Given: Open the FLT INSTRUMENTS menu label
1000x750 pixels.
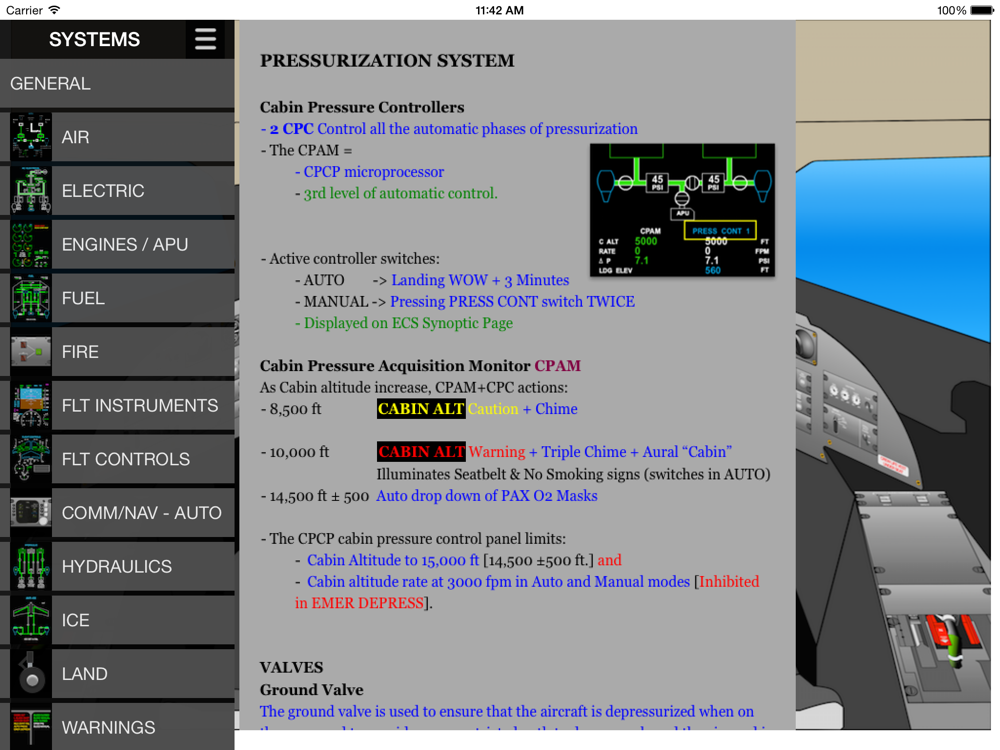Looking at the screenshot, I should 140,405.
